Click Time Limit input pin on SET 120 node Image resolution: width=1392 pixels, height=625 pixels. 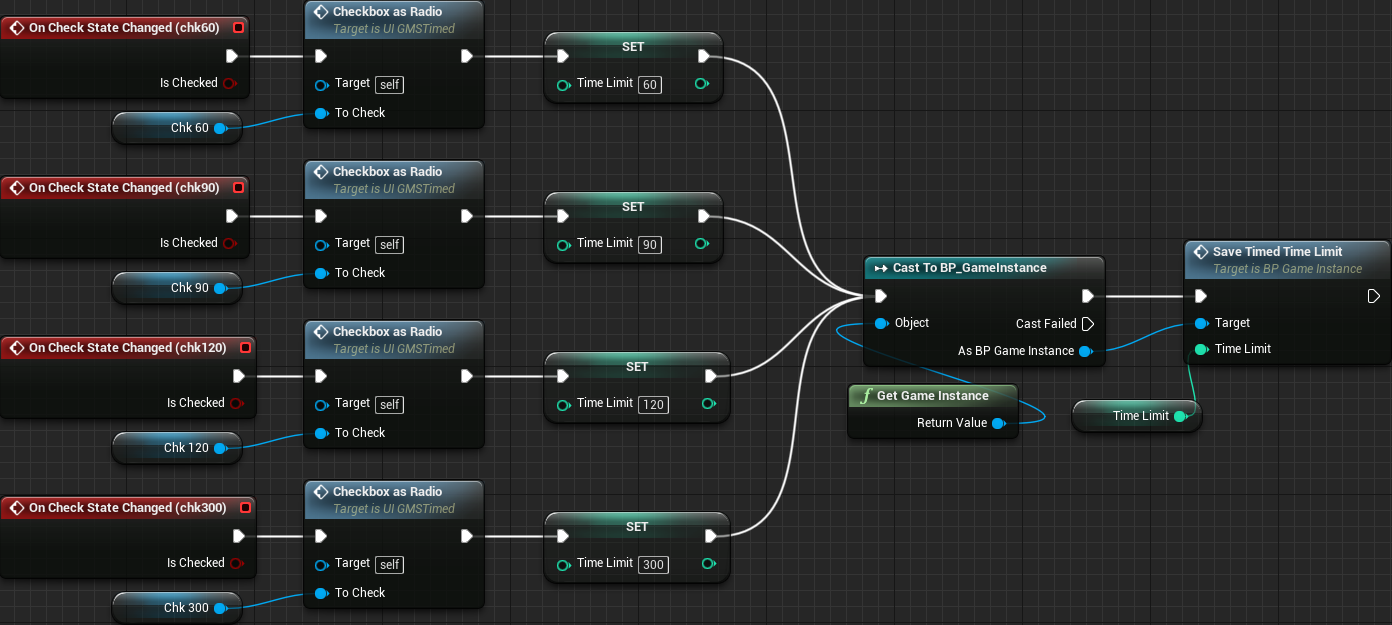click(563, 403)
